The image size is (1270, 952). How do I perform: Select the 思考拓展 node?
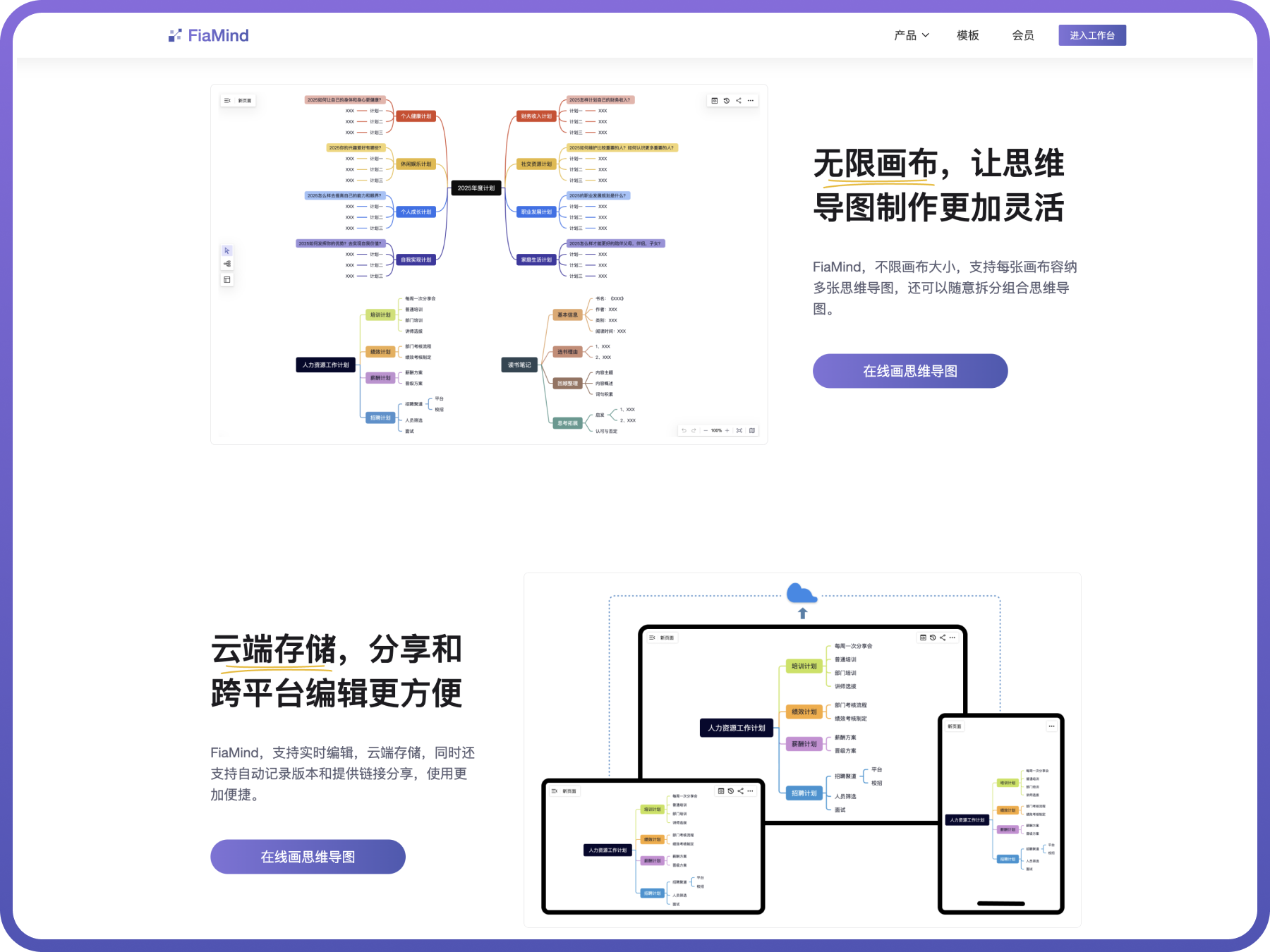click(x=568, y=423)
